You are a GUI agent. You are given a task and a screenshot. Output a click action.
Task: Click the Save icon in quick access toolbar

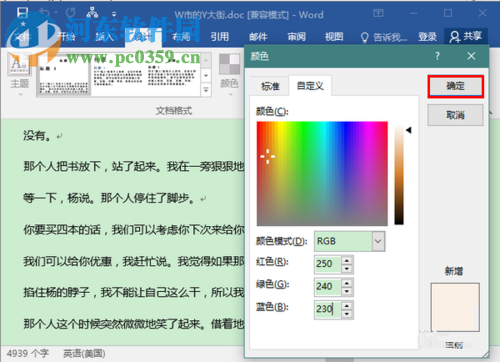[x=22, y=13]
